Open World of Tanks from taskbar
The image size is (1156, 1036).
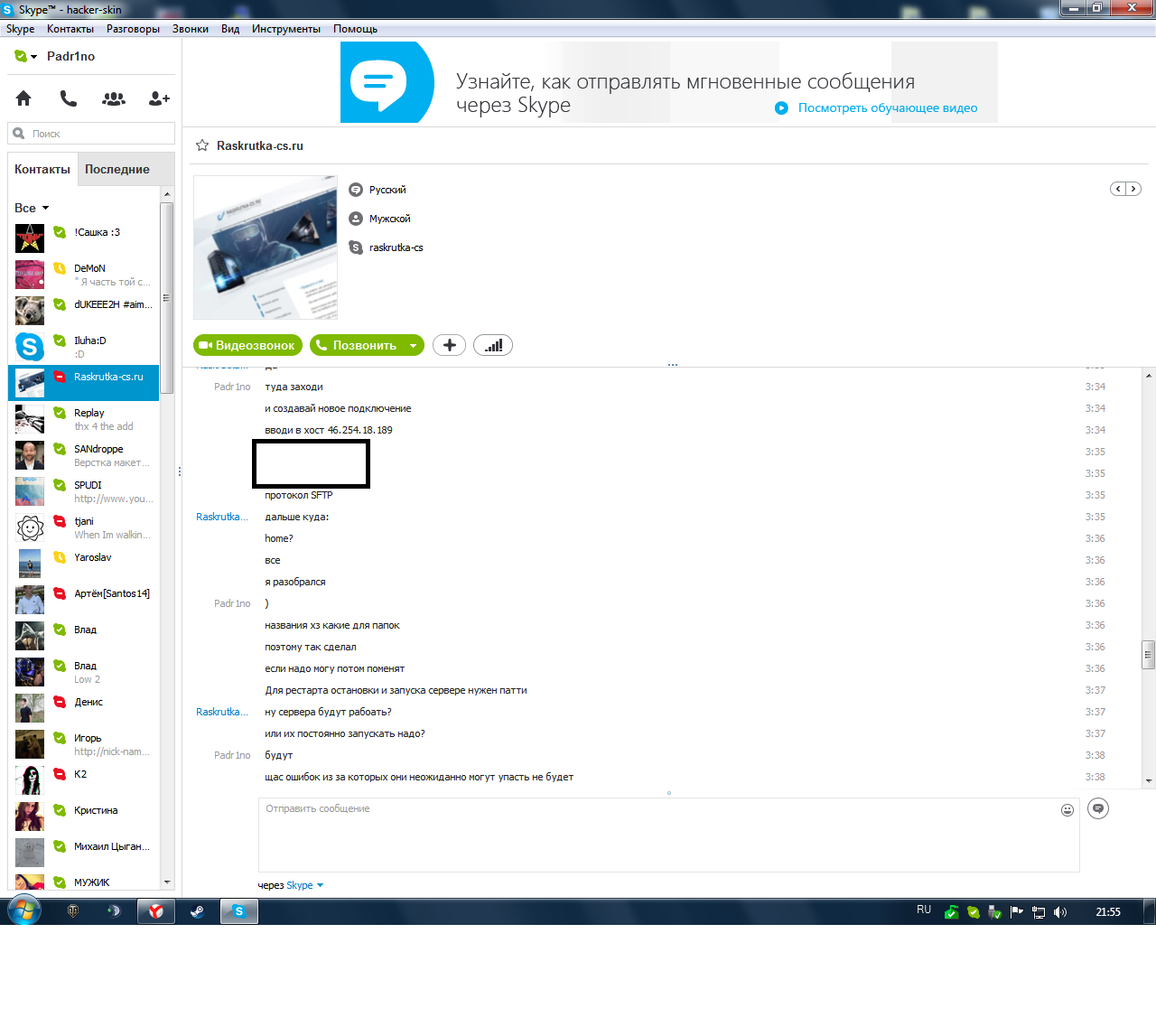(x=73, y=911)
